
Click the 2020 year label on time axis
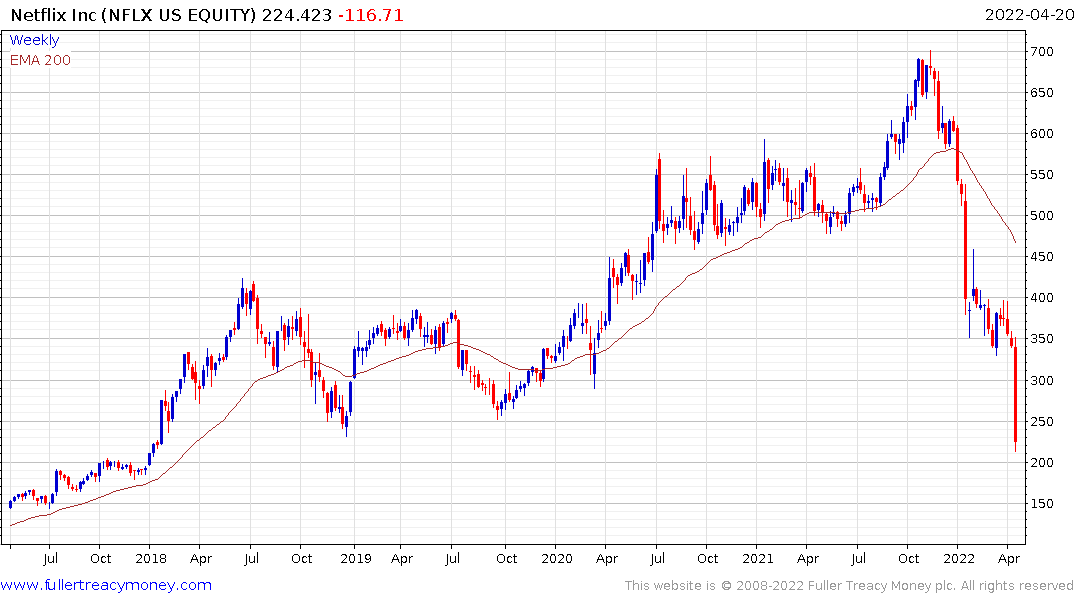[x=557, y=559]
